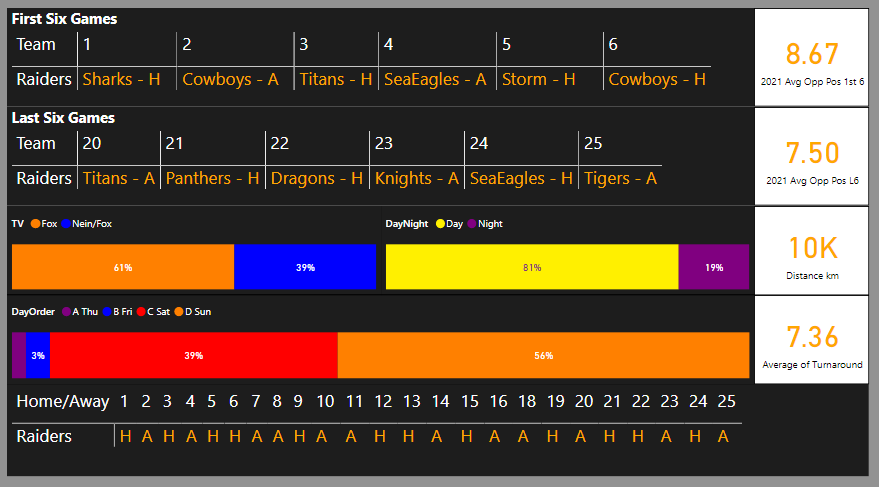Screen dimensions: 879x487
Task: Click the 'Cowboys - H' cell
Action: point(657,79)
